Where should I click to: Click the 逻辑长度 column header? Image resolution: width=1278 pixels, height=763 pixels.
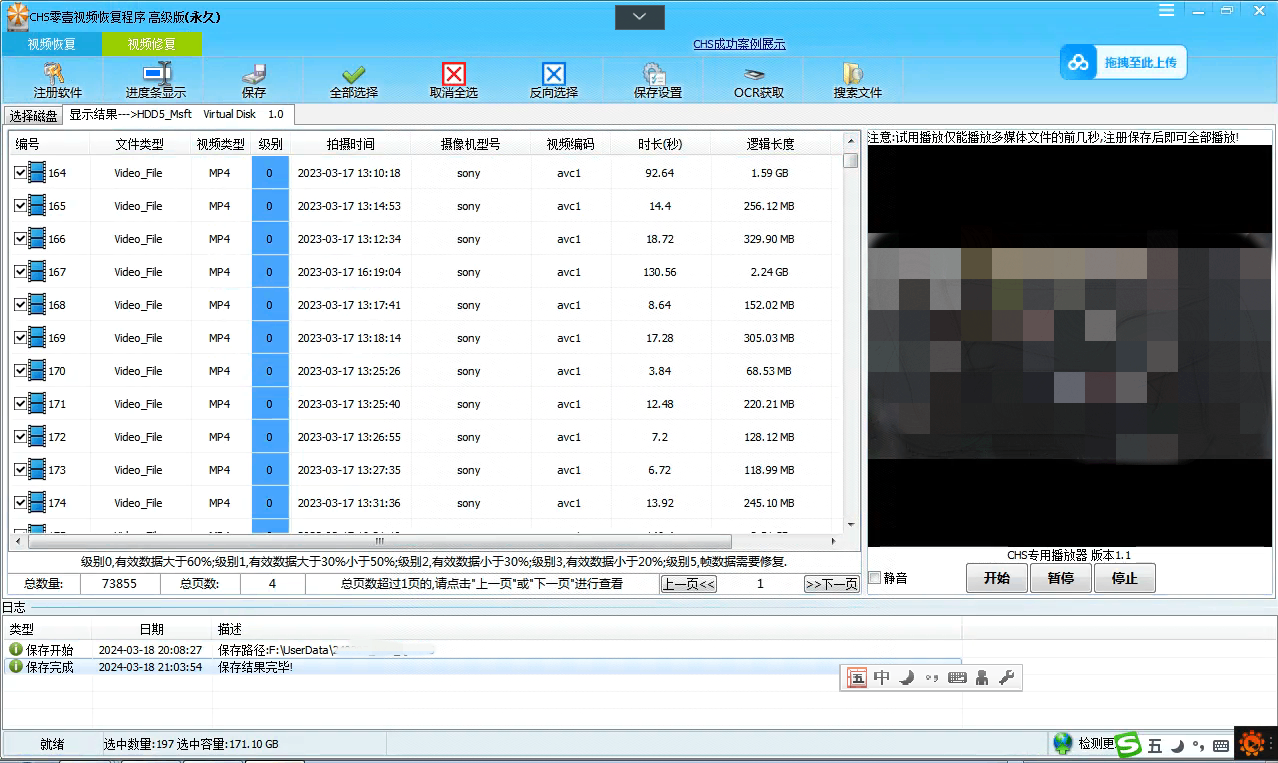pos(770,144)
